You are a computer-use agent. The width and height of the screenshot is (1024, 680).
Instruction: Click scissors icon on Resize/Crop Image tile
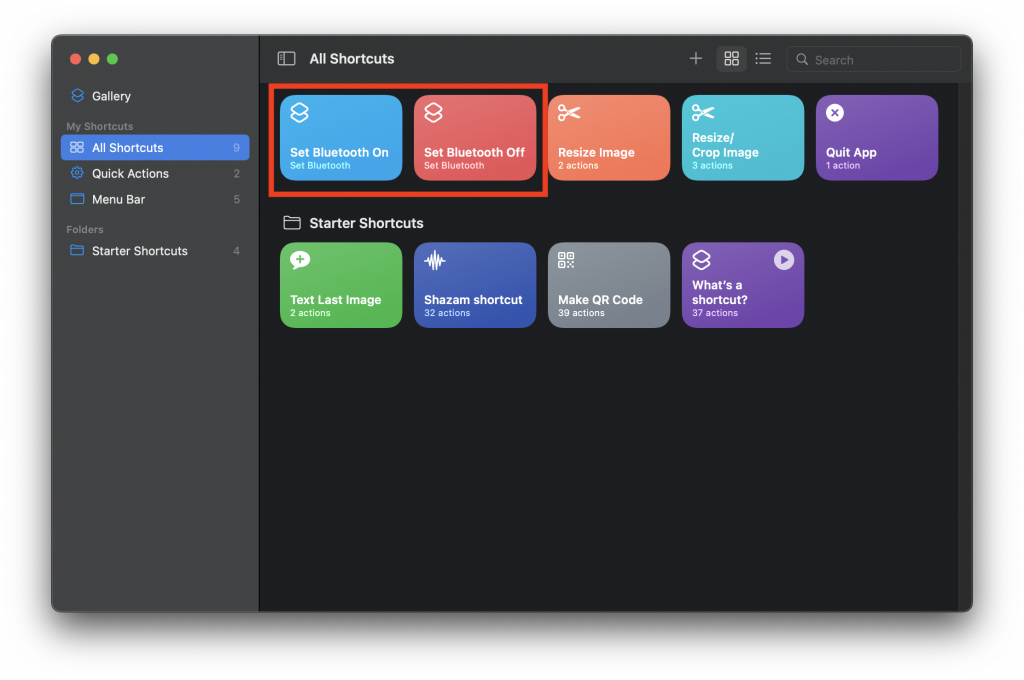[x=703, y=113]
